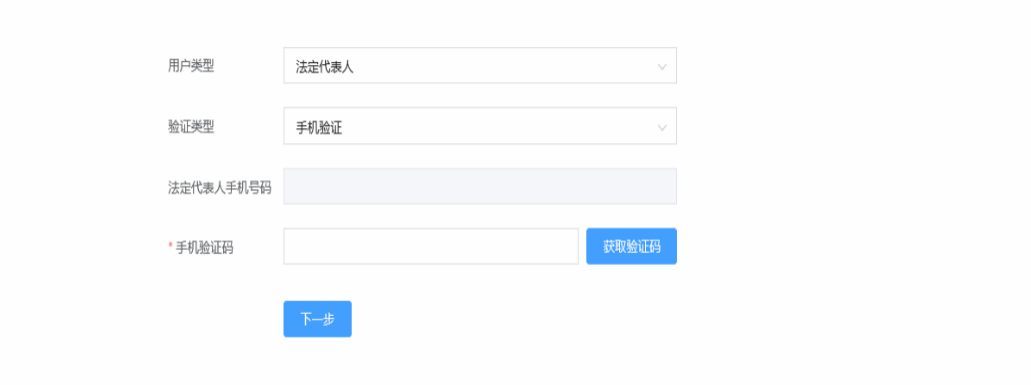
Task: Select the 手机验证 value in verification type
Action: pyautogui.click(x=319, y=127)
